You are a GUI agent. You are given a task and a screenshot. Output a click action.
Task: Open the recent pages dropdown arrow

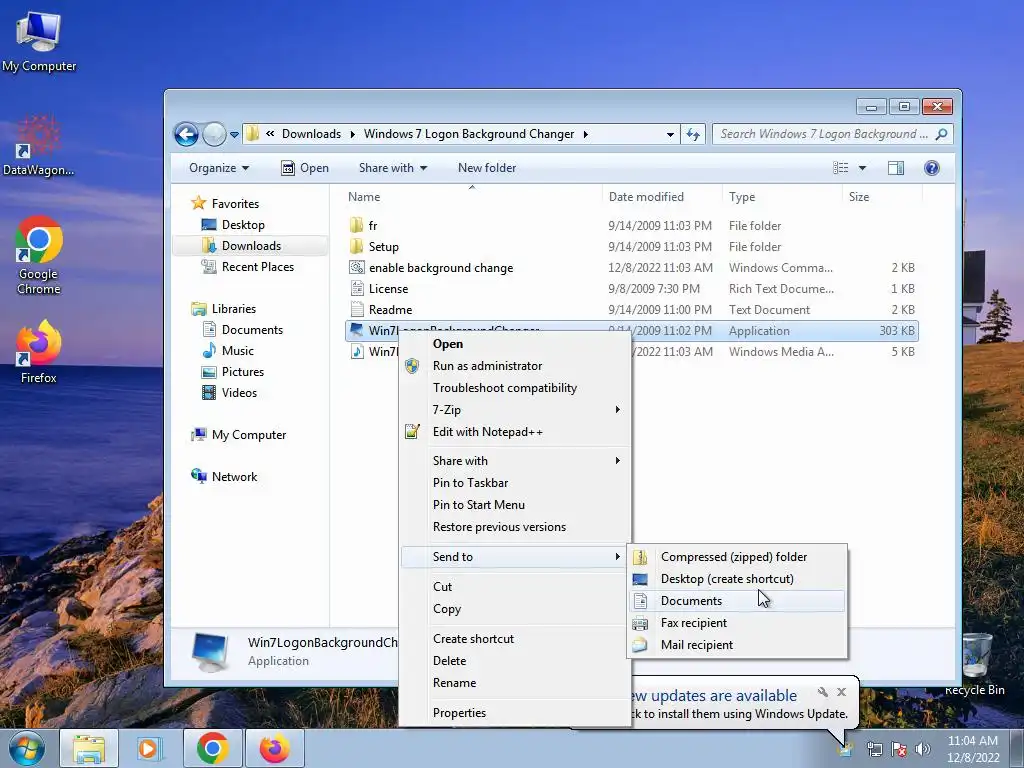coord(234,135)
